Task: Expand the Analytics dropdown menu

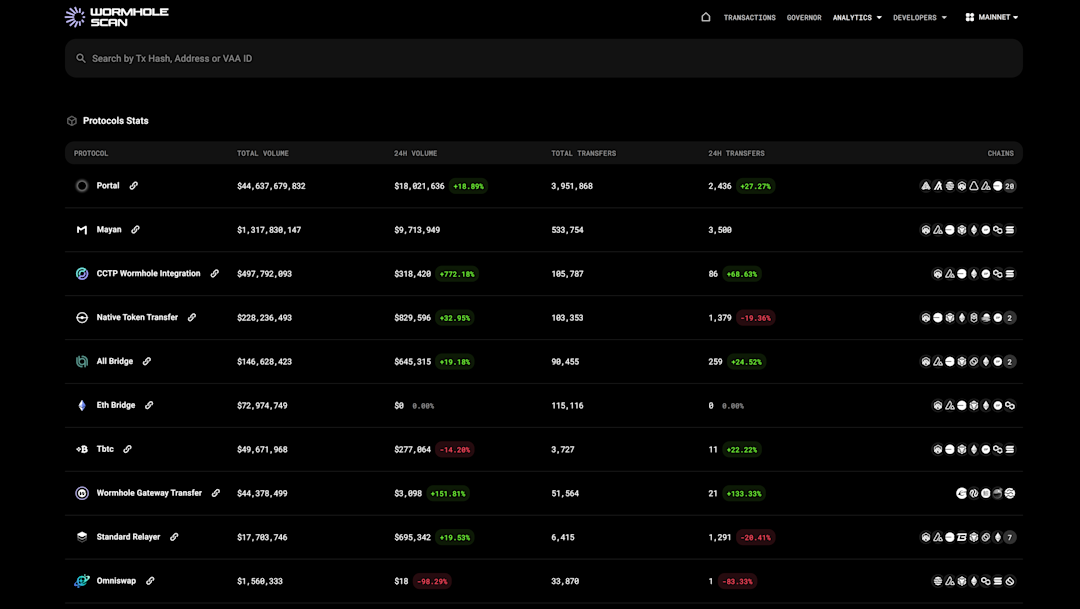Action: [x=857, y=17]
